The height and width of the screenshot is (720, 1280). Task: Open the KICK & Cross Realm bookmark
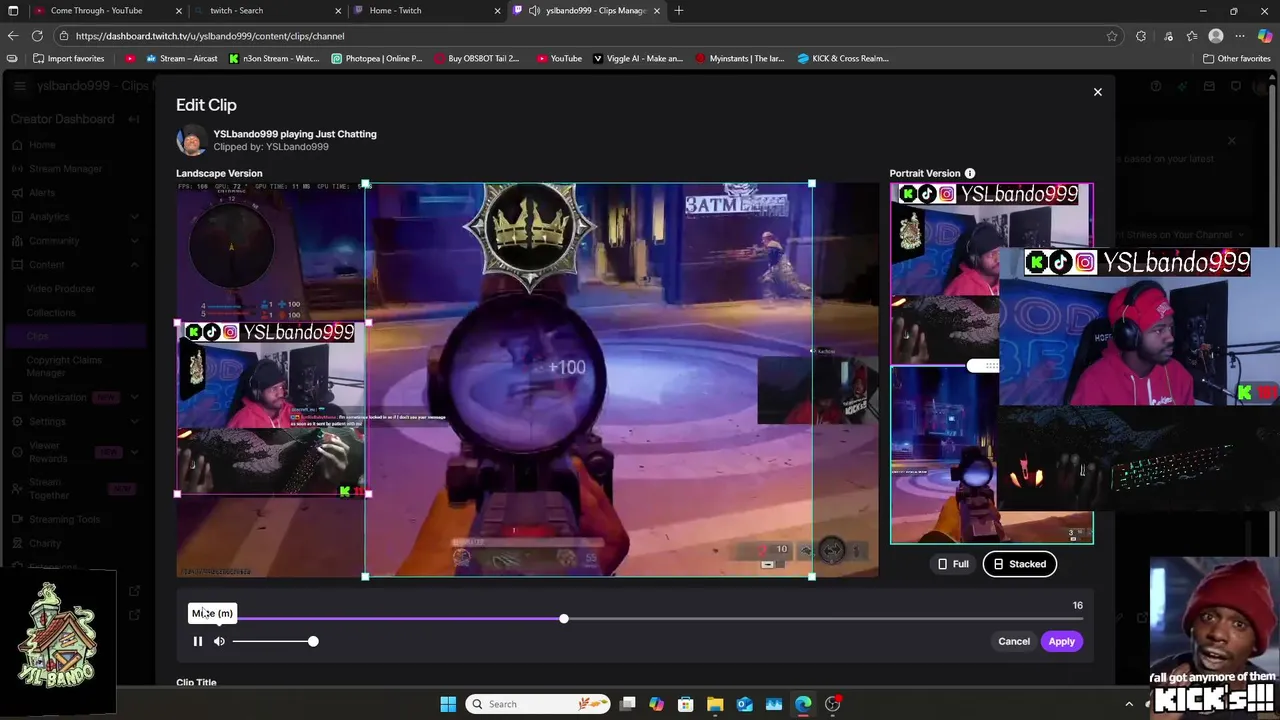[843, 58]
